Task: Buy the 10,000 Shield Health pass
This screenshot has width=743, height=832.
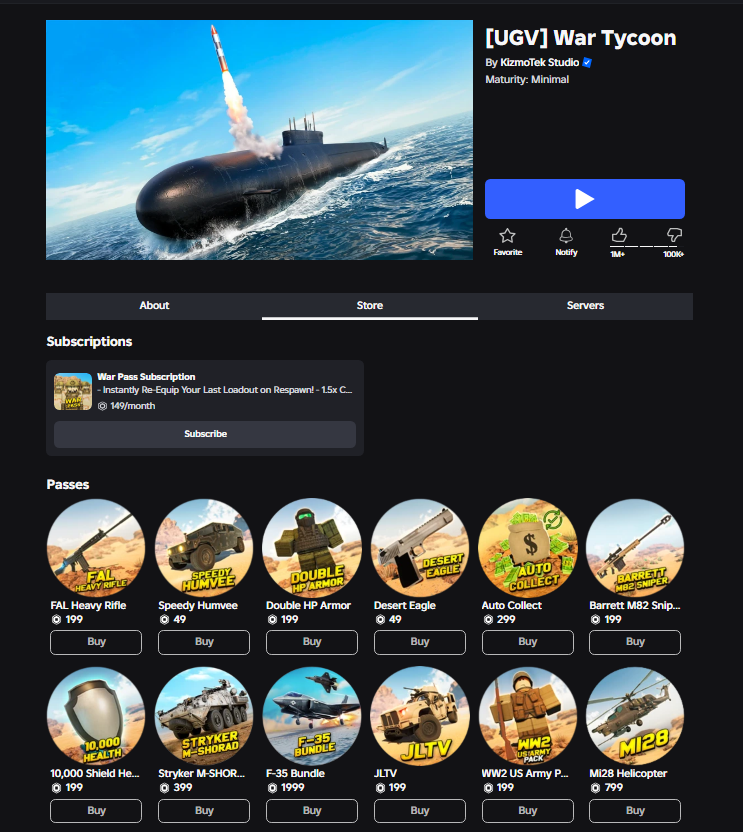Action: pyautogui.click(x=96, y=811)
